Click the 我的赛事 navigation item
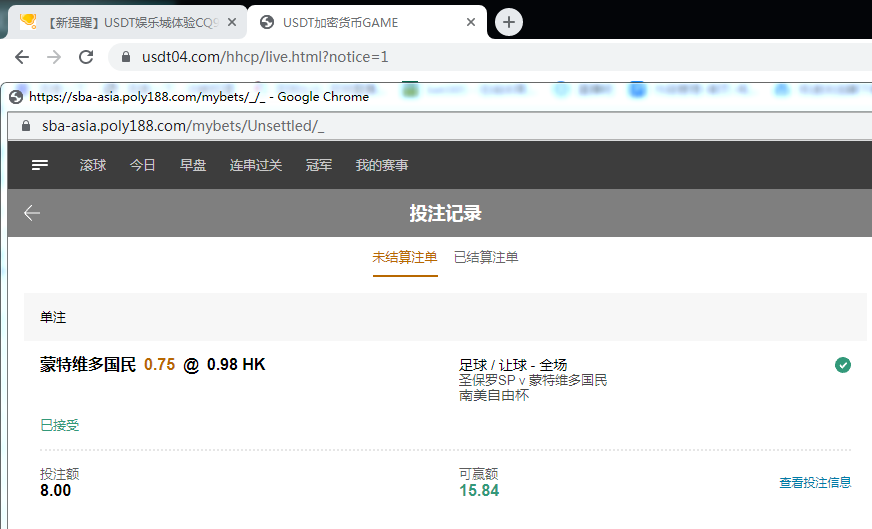The height and width of the screenshot is (529, 872). tap(382, 165)
